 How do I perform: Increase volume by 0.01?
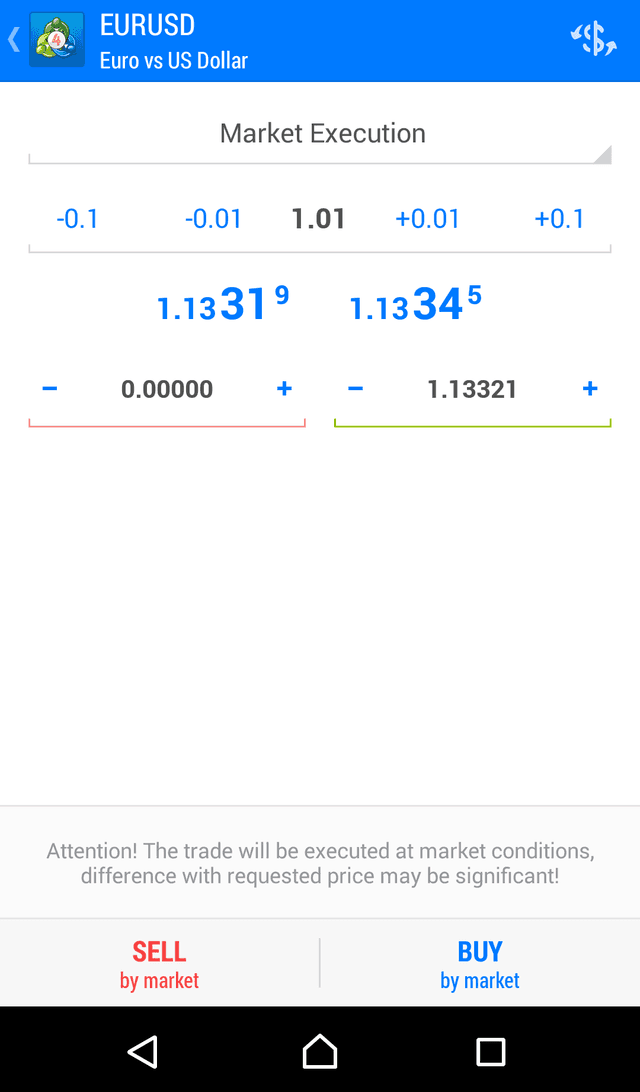click(x=428, y=218)
